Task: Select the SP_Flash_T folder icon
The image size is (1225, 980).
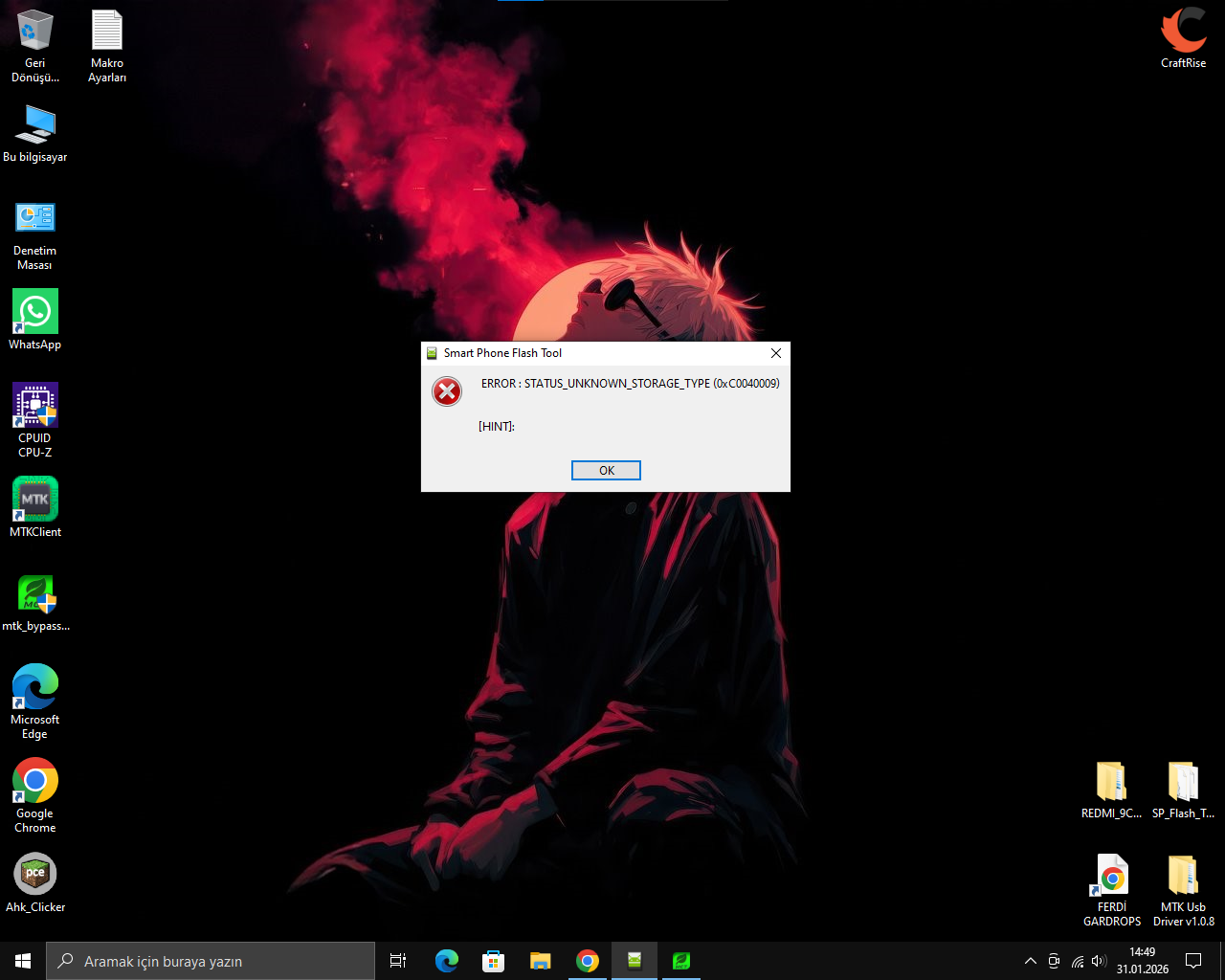Action: pos(1183,790)
